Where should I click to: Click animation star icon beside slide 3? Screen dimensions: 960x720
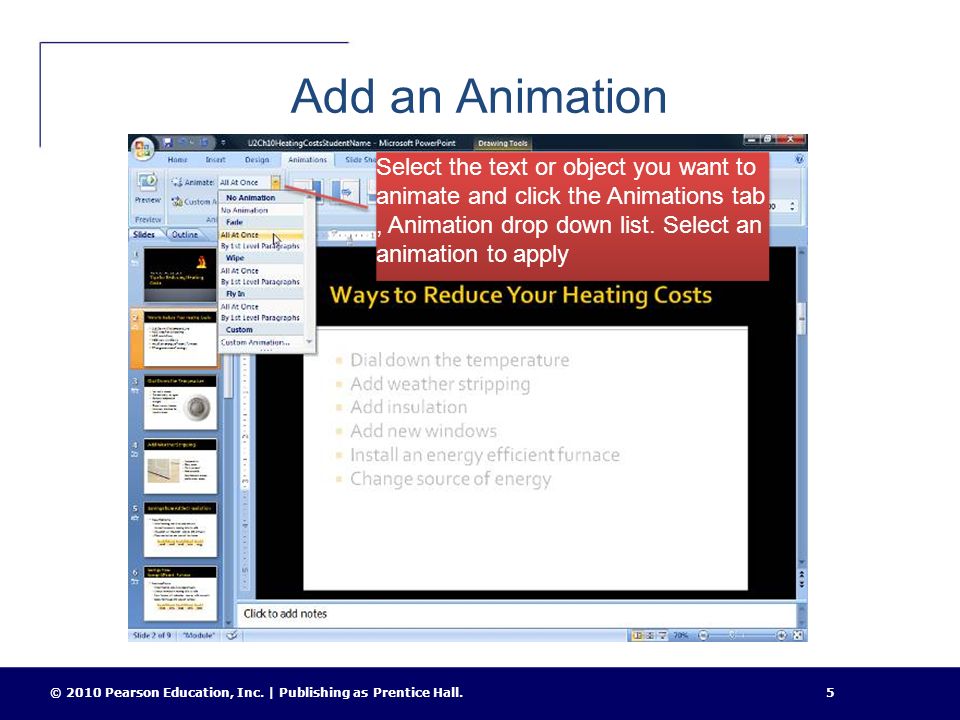[135, 391]
